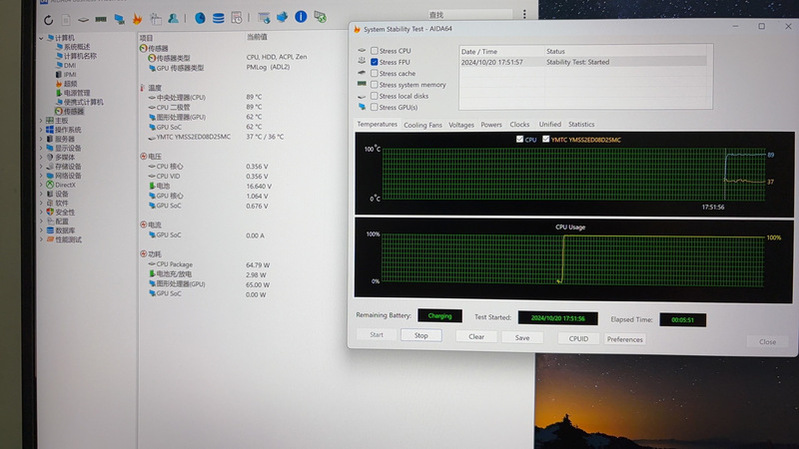Image resolution: width=799 pixels, height=449 pixels.
Task: Click the Stress local disks drive icon
Action: click(362, 96)
